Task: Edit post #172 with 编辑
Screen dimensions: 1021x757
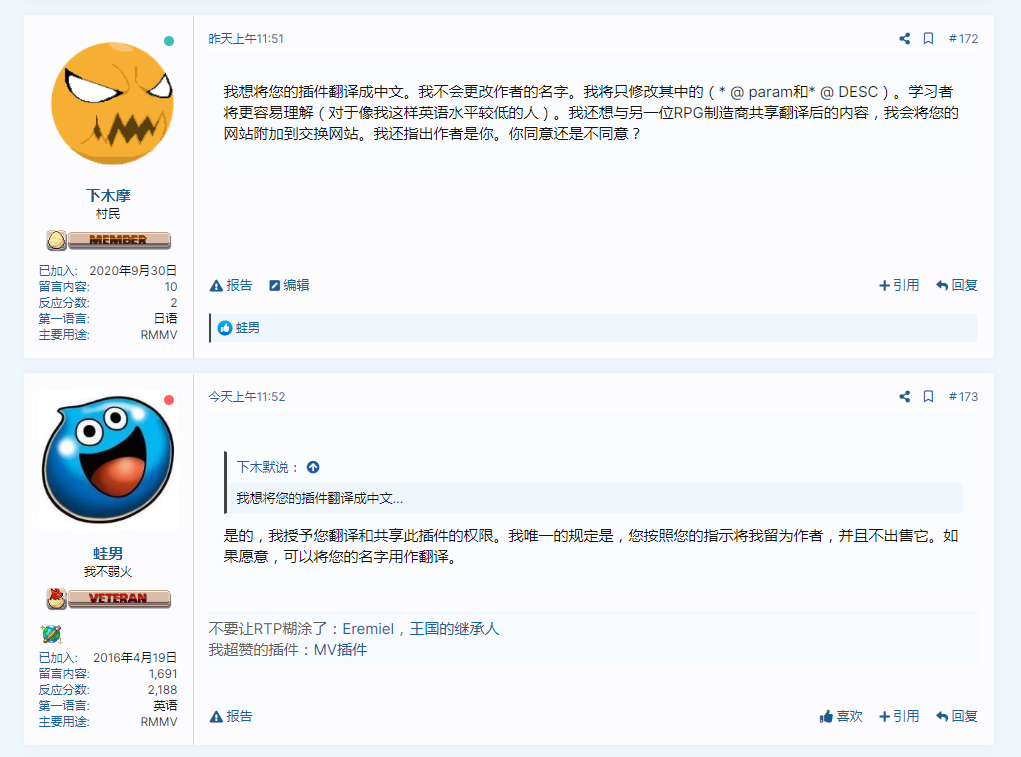Action: coord(289,285)
